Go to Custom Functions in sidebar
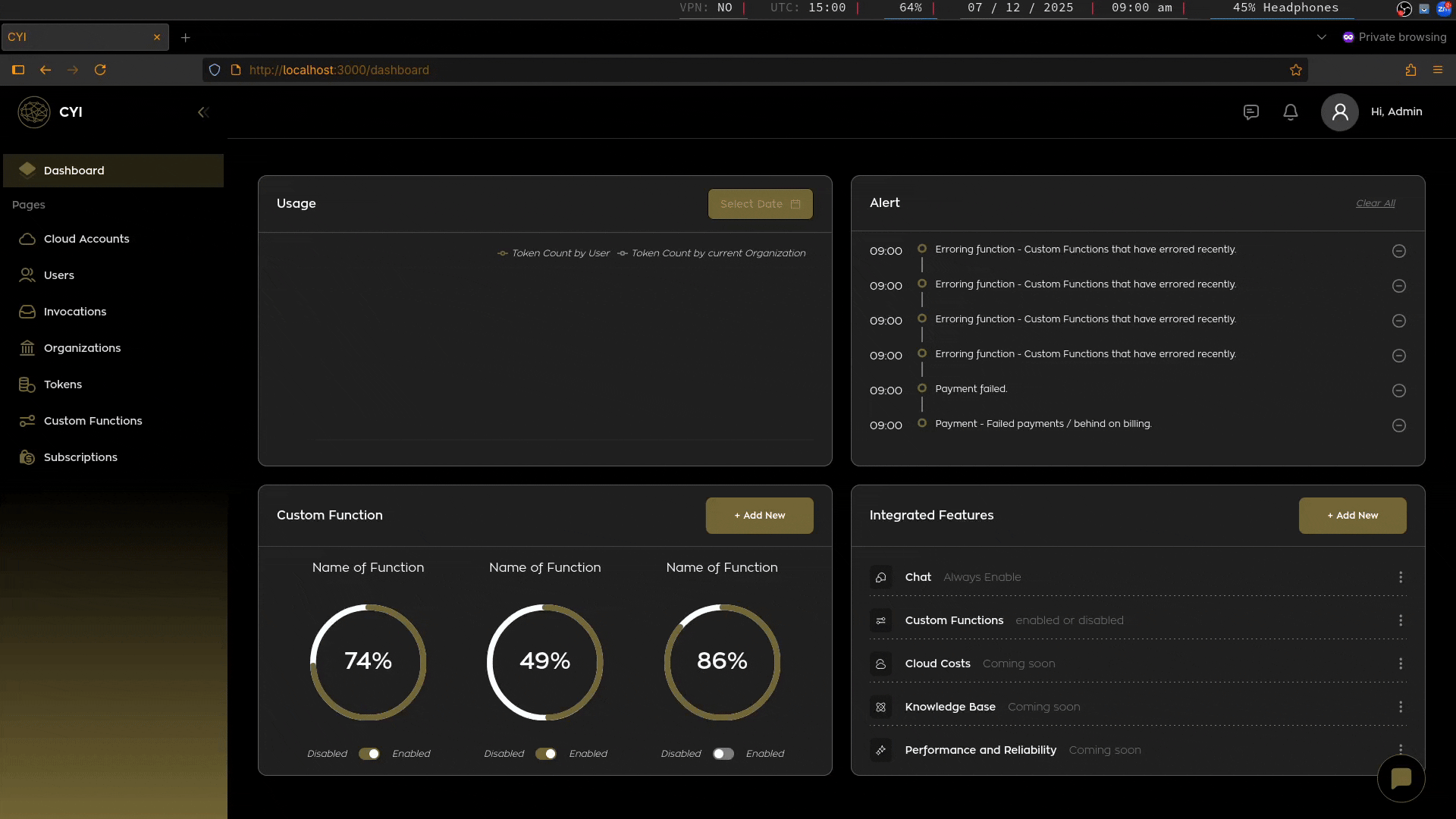This screenshot has width=1456, height=819. 93,421
